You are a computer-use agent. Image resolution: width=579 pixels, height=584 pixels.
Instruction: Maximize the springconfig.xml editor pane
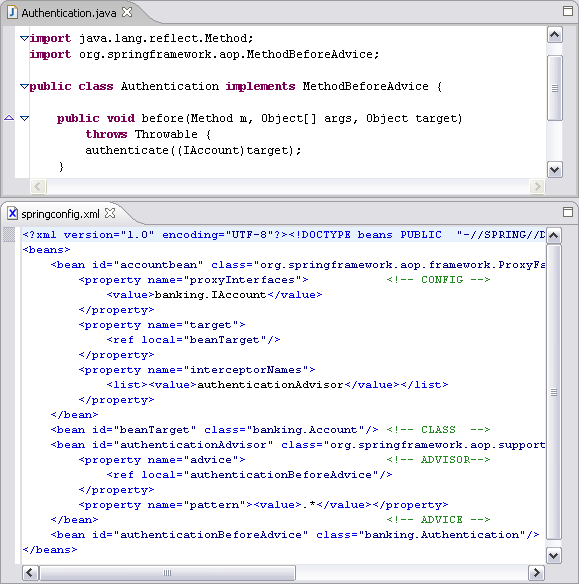pyautogui.click(x=568, y=212)
